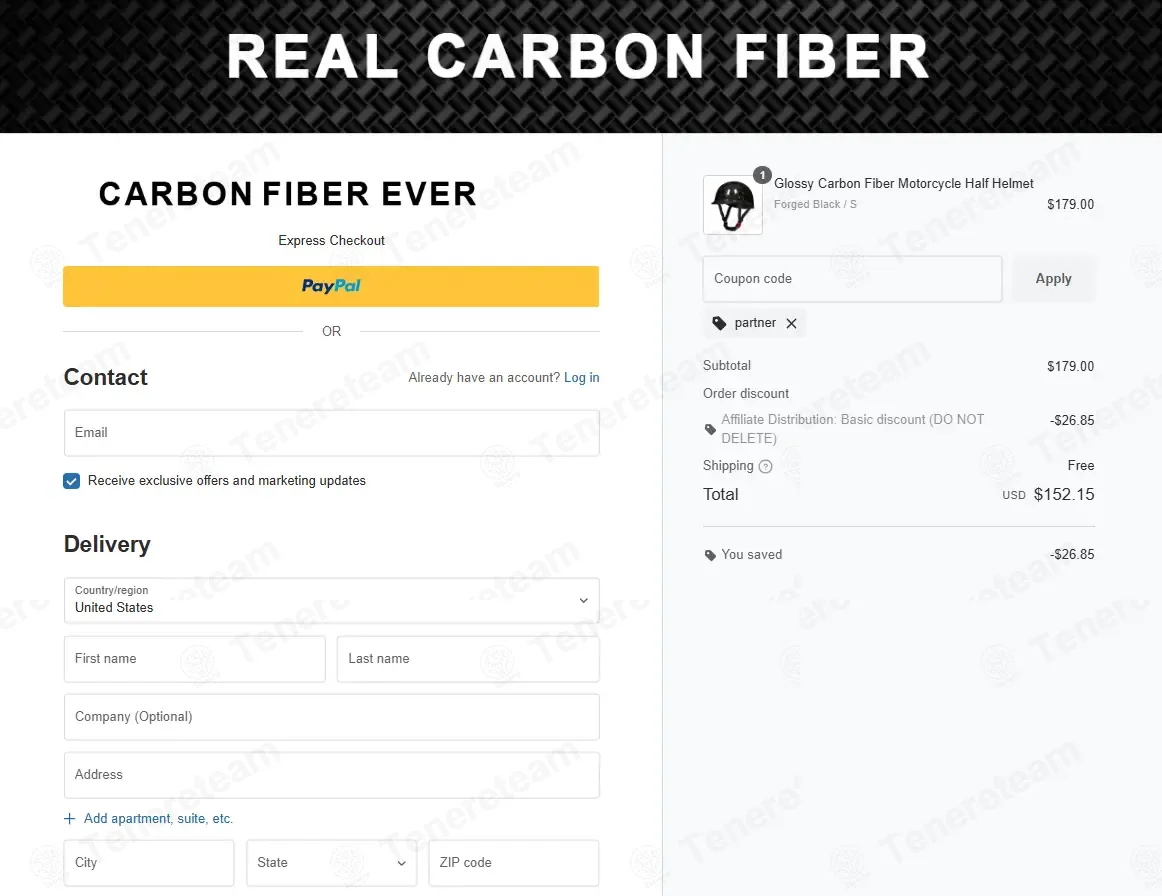Click the Country/region chevron arrow
Screen dimensions: 1162x896
tap(584, 600)
